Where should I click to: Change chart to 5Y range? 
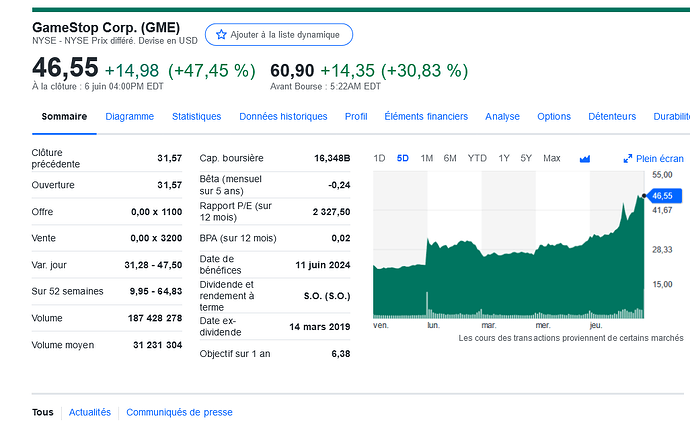[526, 158]
